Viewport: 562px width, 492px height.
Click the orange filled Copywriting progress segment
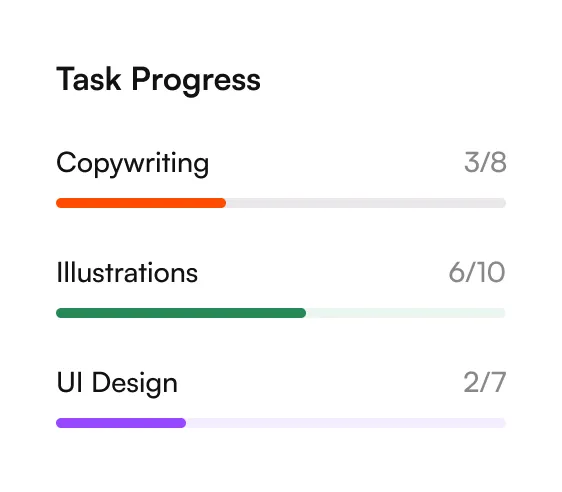pyautogui.click(x=141, y=203)
